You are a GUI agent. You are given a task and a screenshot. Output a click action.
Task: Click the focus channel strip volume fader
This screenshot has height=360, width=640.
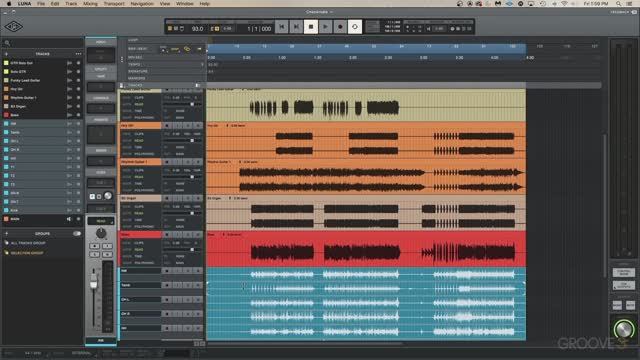(94, 283)
